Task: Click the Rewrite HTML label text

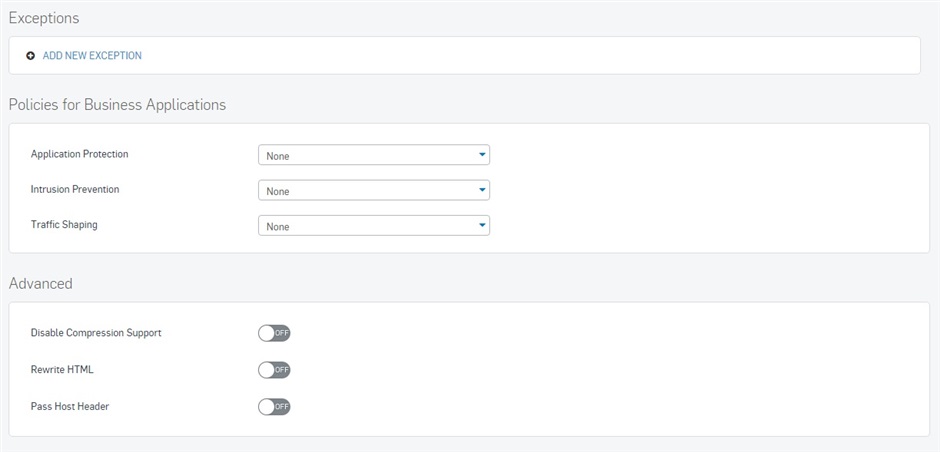Action: tap(62, 370)
